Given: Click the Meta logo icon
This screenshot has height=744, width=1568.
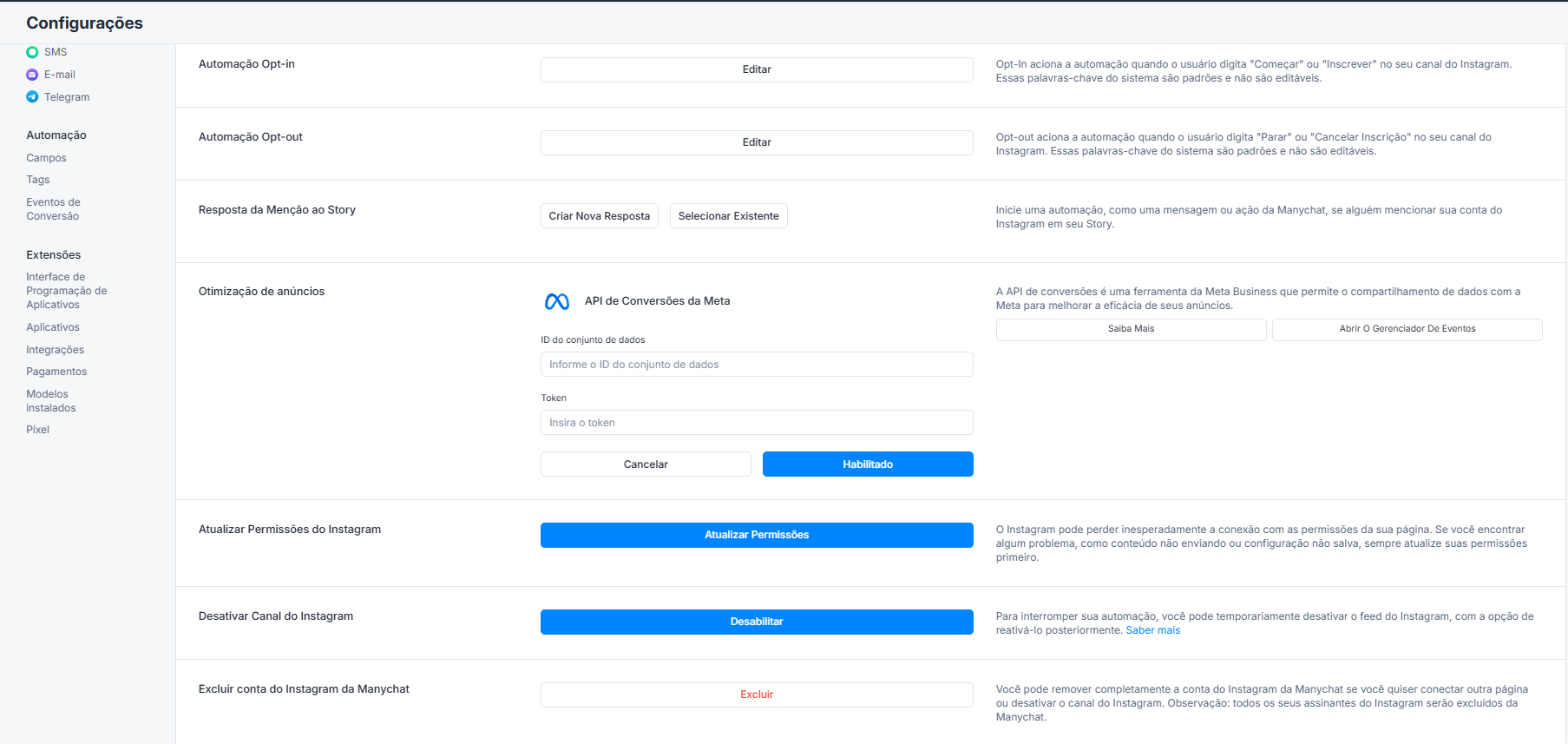Looking at the screenshot, I should coord(557,301).
